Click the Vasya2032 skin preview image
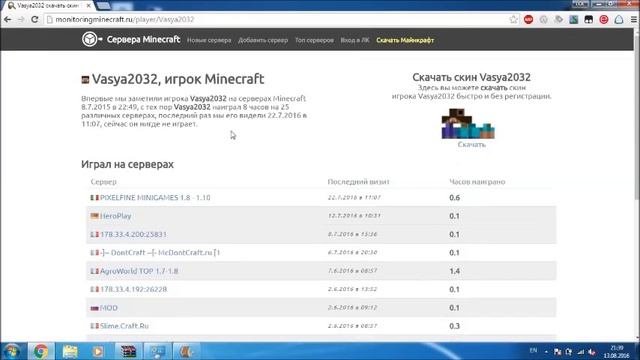Image resolution: width=640 pixels, height=360 pixels. click(468, 124)
